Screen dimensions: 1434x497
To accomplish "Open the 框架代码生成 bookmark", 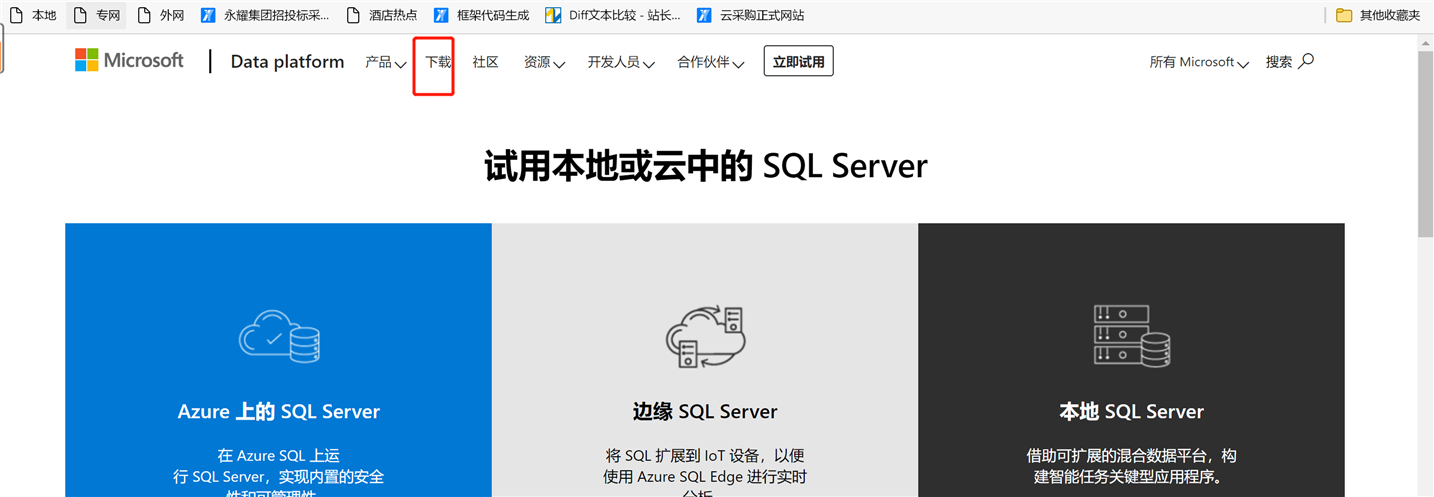I will pos(482,15).
